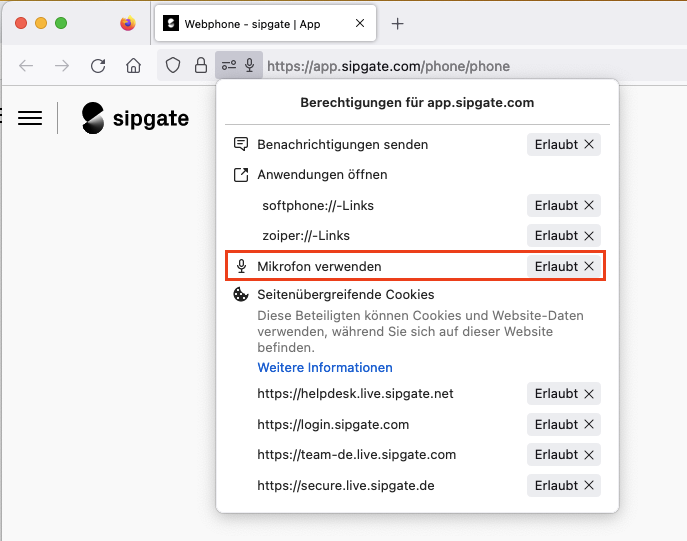Remove cookie permission for login.sipgate.com

(x=589, y=424)
